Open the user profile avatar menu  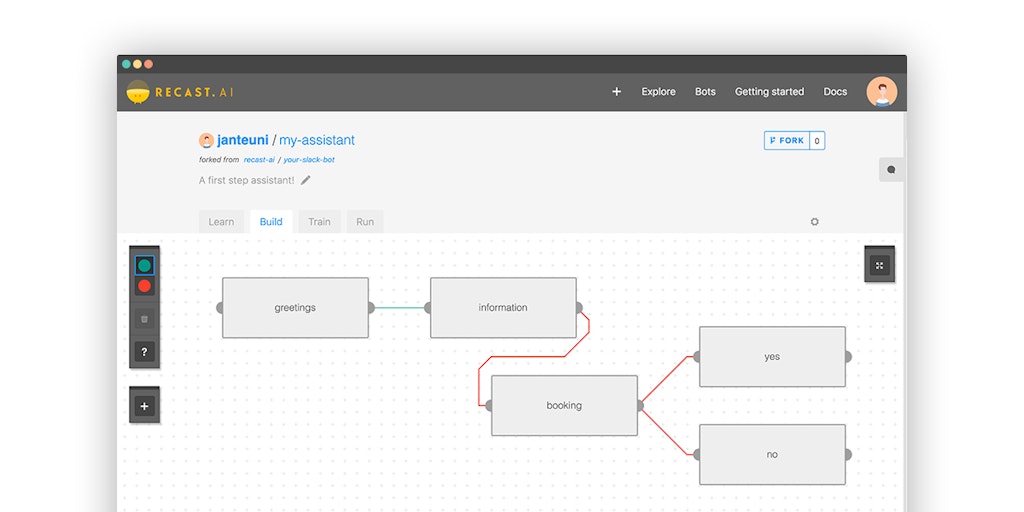(x=882, y=92)
